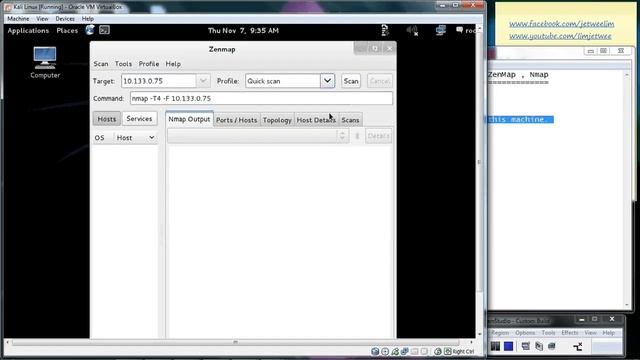Click the chat bubble user icon
Screen dimensions: 640x360
[460, 30]
